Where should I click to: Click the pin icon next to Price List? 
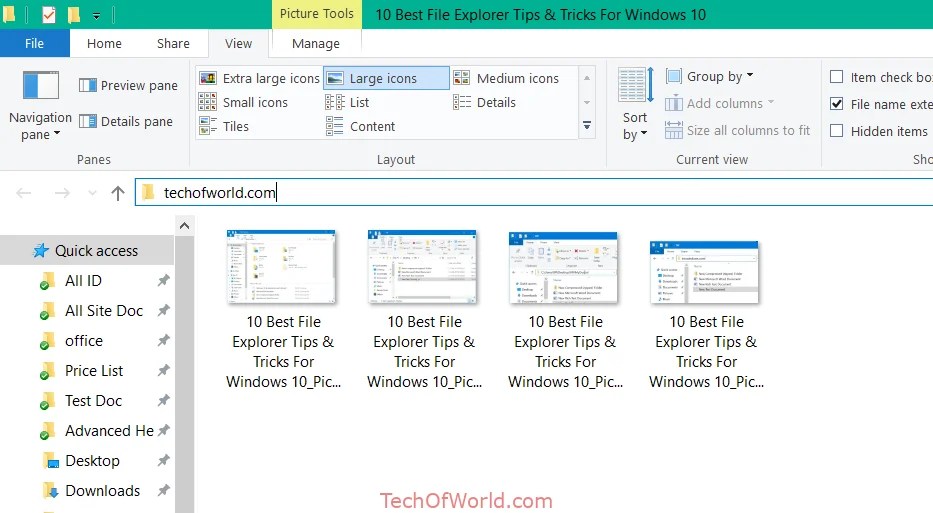(x=163, y=370)
